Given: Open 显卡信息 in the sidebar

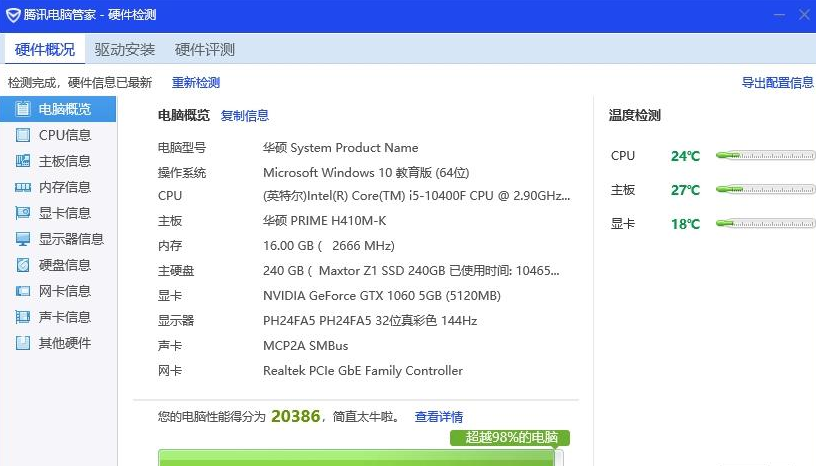Looking at the screenshot, I should [58, 213].
